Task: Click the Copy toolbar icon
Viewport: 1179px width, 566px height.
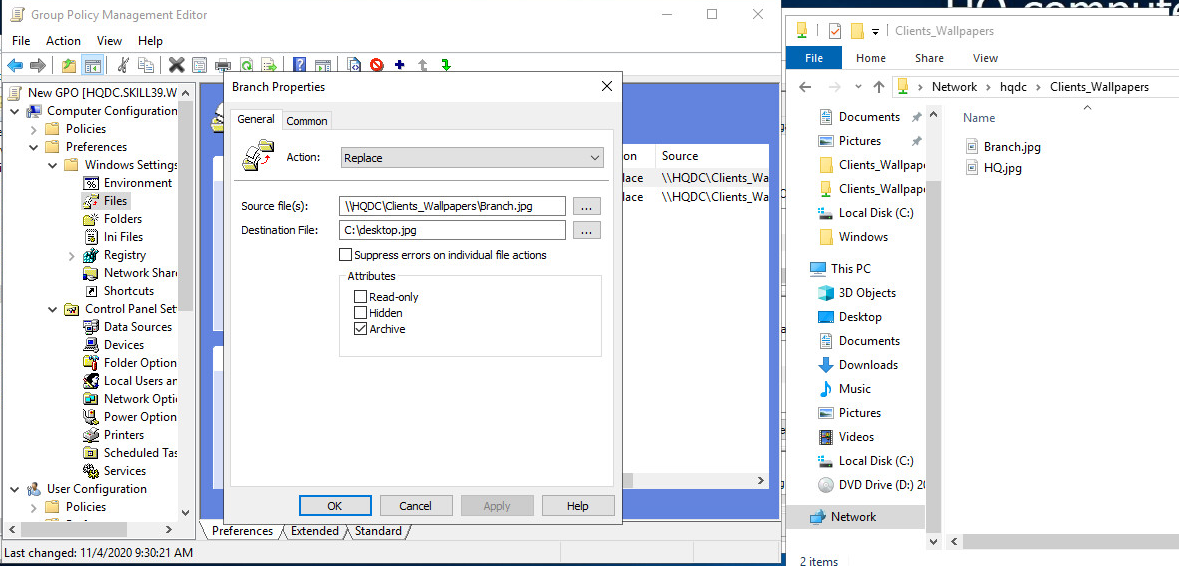Action: point(147,65)
